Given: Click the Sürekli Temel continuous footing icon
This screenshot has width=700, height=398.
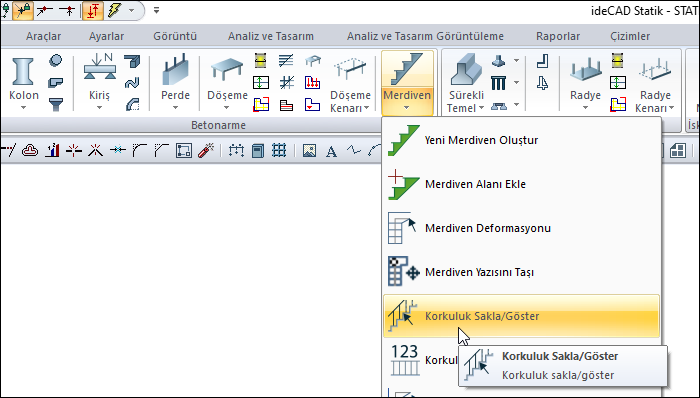Looking at the screenshot, I should click(x=466, y=70).
